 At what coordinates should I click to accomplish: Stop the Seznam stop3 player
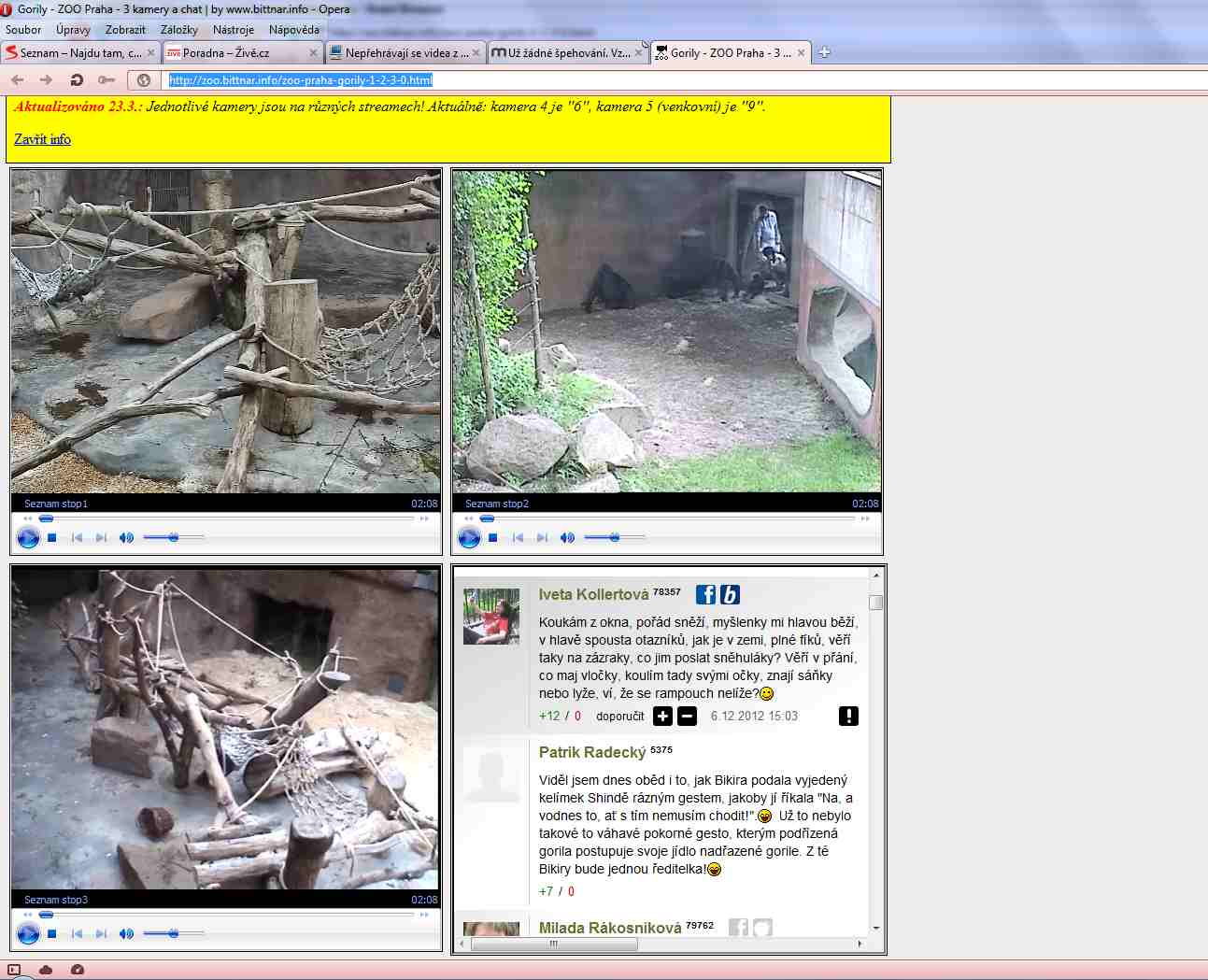[x=52, y=933]
